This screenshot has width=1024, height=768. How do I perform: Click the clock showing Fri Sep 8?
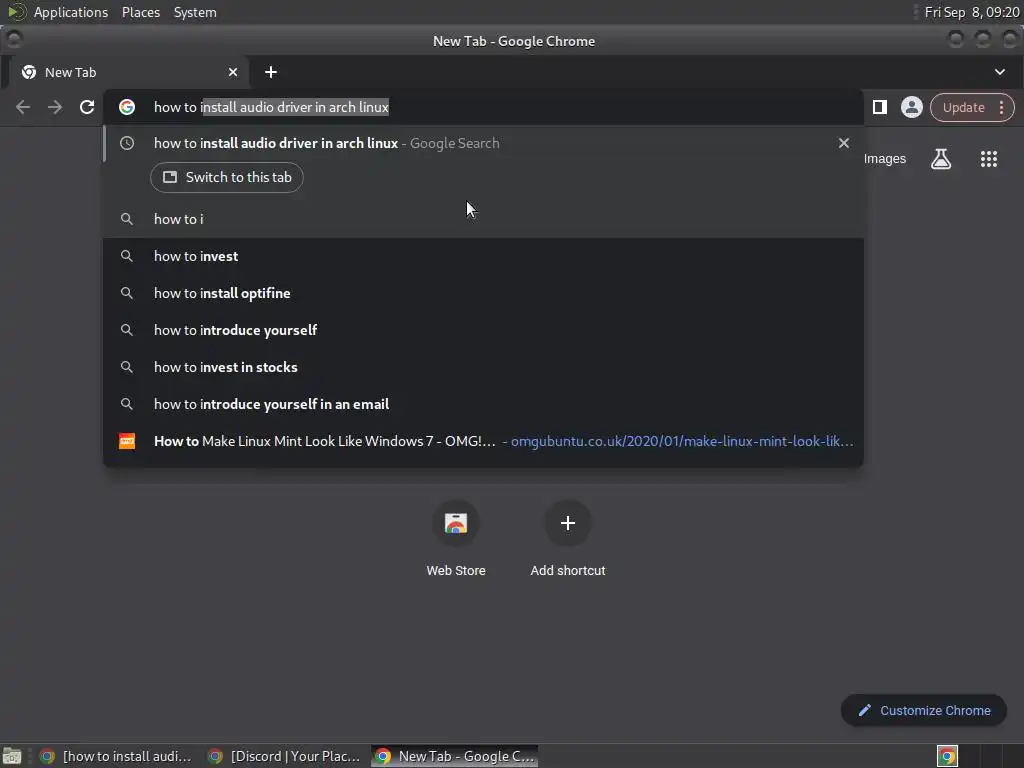[972, 12]
